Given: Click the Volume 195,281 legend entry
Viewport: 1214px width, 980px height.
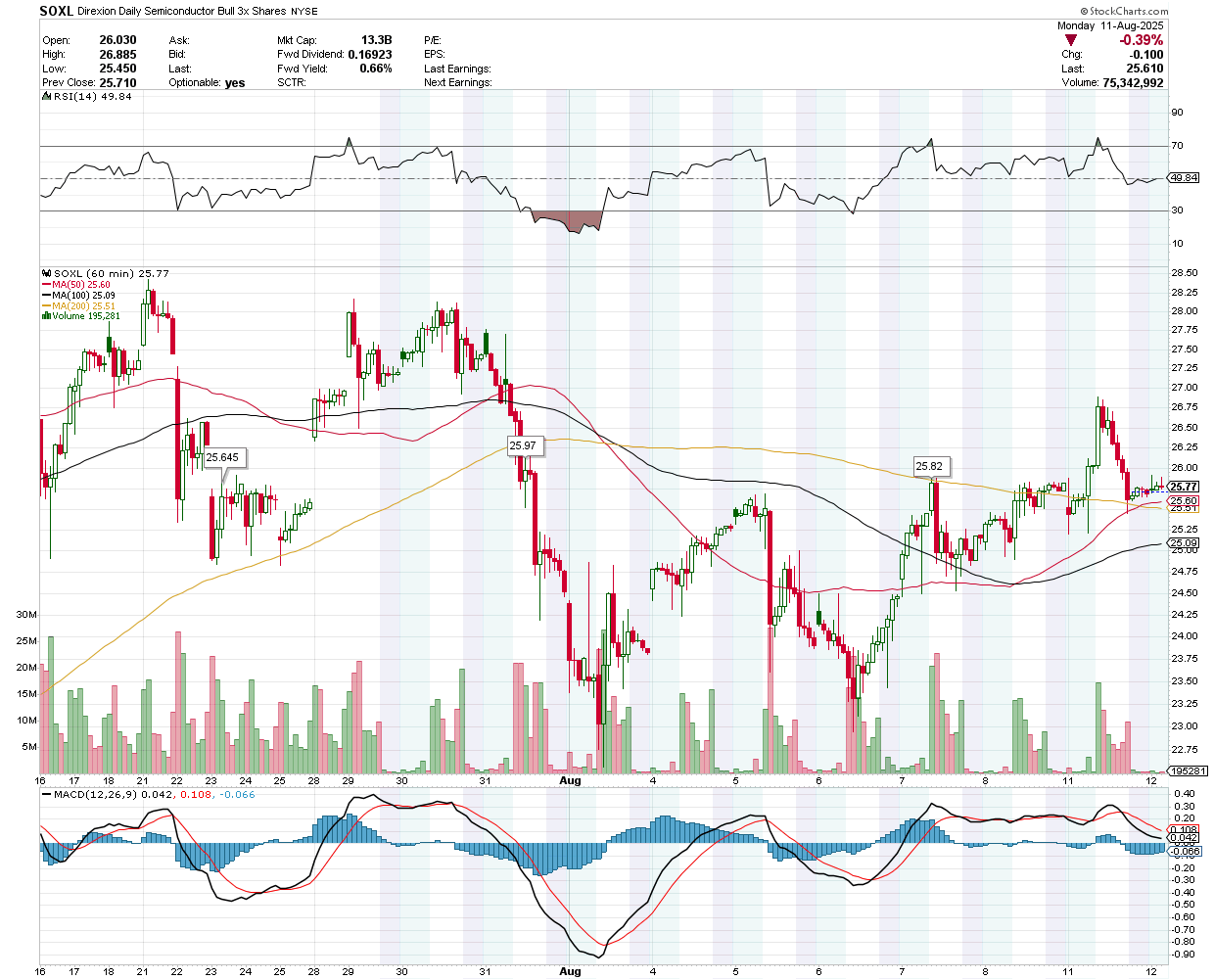Looking at the screenshot, I should click(x=86, y=316).
